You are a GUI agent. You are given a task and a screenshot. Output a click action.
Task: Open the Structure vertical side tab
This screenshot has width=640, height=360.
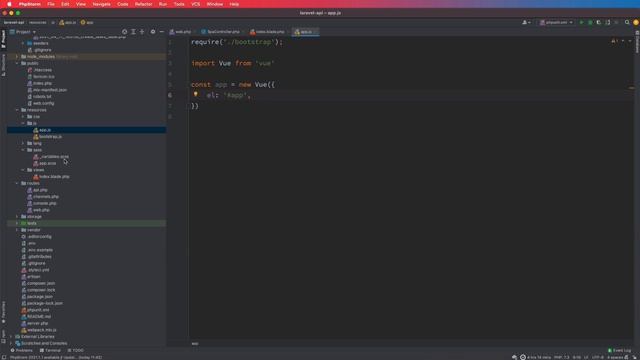(3, 65)
